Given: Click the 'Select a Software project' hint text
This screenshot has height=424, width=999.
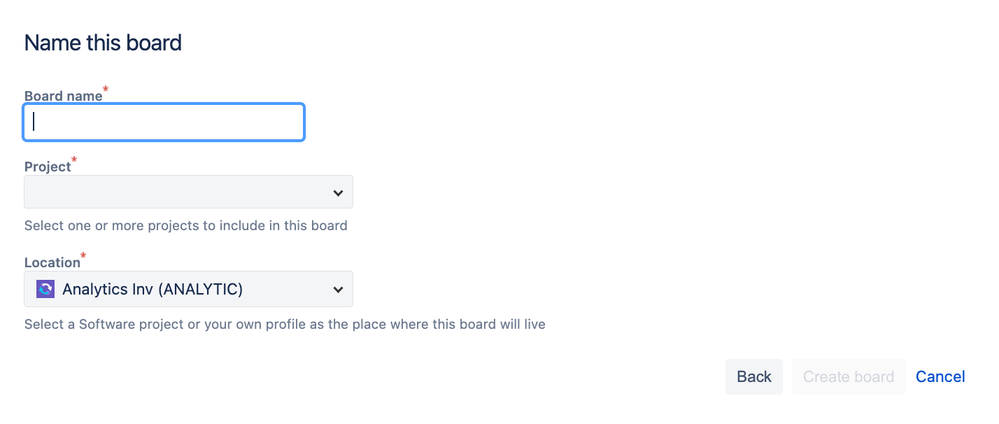Looking at the screenshot, I should (285, 324).
